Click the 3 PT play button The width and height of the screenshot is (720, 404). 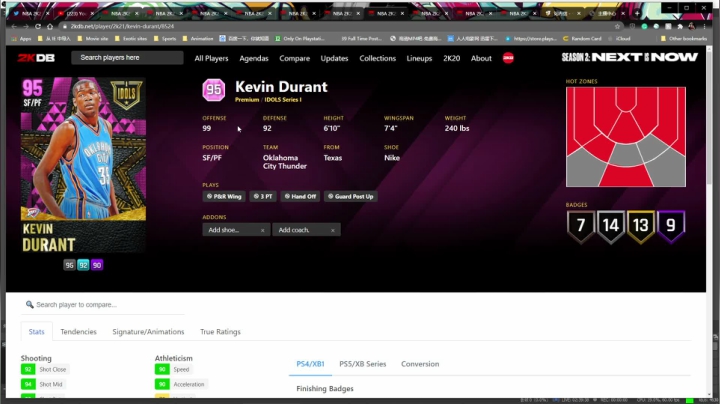coord(263,196)
